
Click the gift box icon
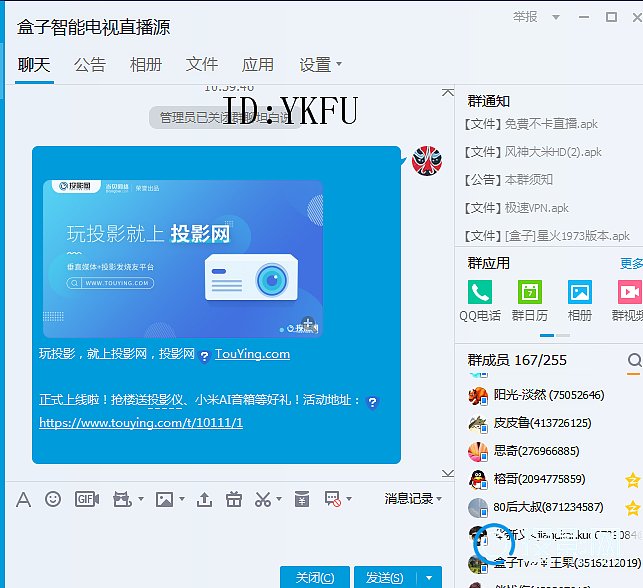(x=234, y=499)
